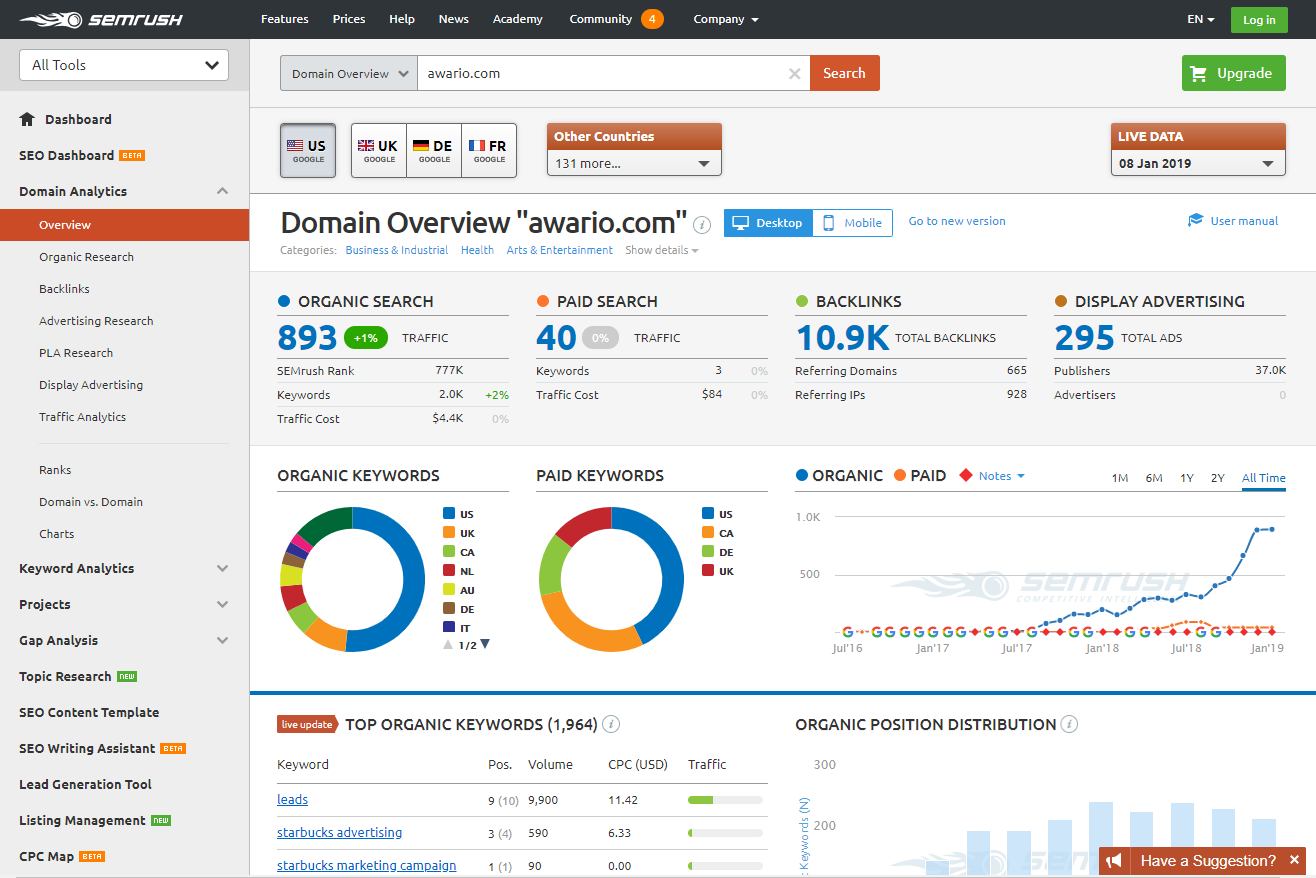
Task: Click the green Upgrade button
Action: click(x=1233, y=73)
